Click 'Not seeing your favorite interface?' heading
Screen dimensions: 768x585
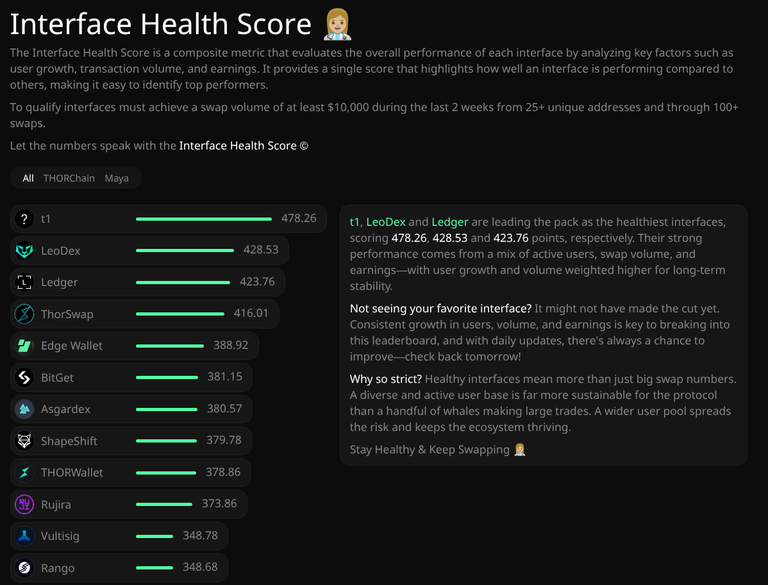440,309
